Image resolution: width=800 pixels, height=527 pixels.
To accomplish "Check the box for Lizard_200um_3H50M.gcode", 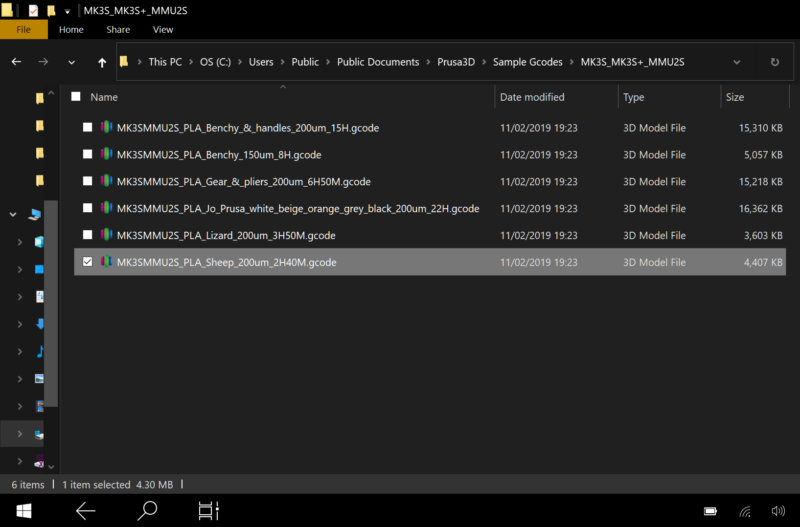I will [88, 235].
